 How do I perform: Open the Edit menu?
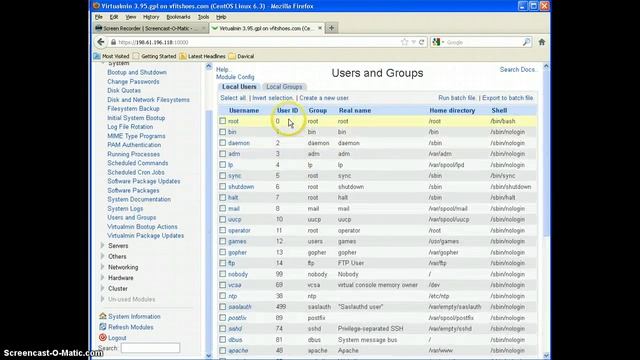coord(114,17)
